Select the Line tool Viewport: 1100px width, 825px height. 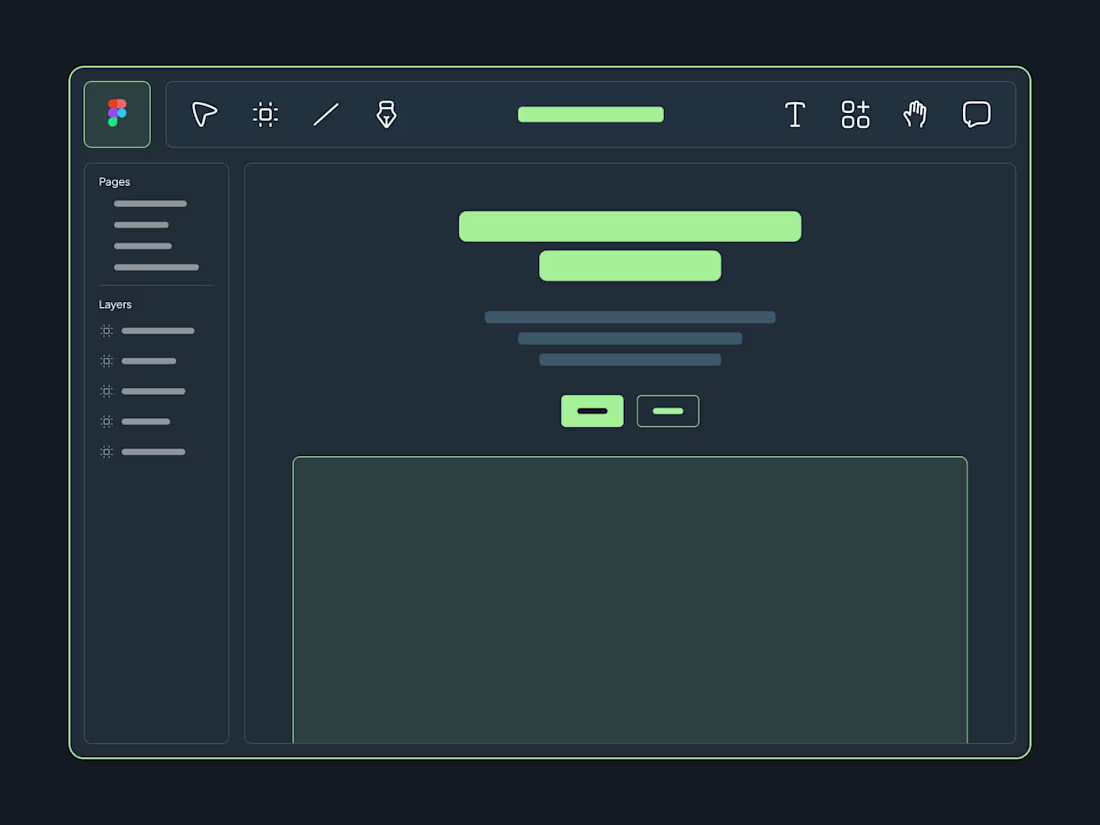[x=326, y=114]
